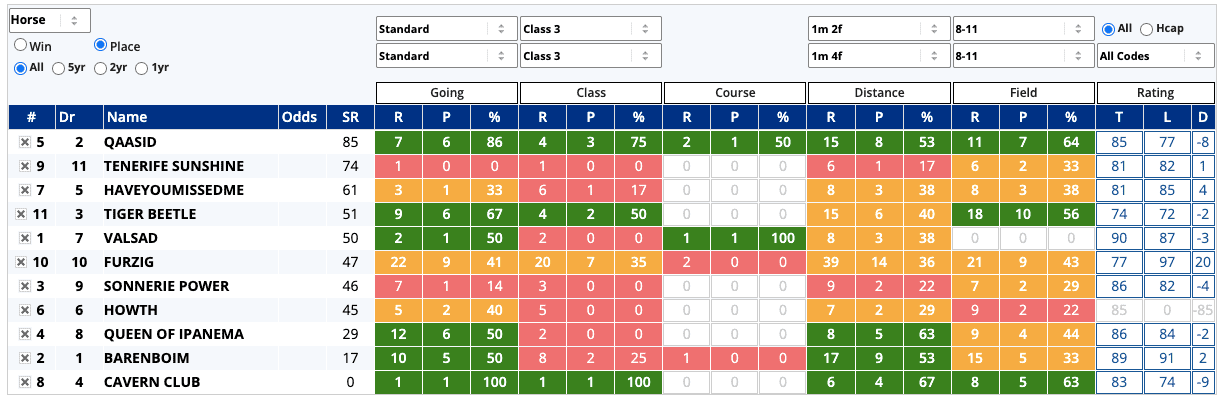Click the X icon beside HAVEYOUMISSEDME
Image resolution: width=1226 pixels, height=409 pixels.
point(24,190)
